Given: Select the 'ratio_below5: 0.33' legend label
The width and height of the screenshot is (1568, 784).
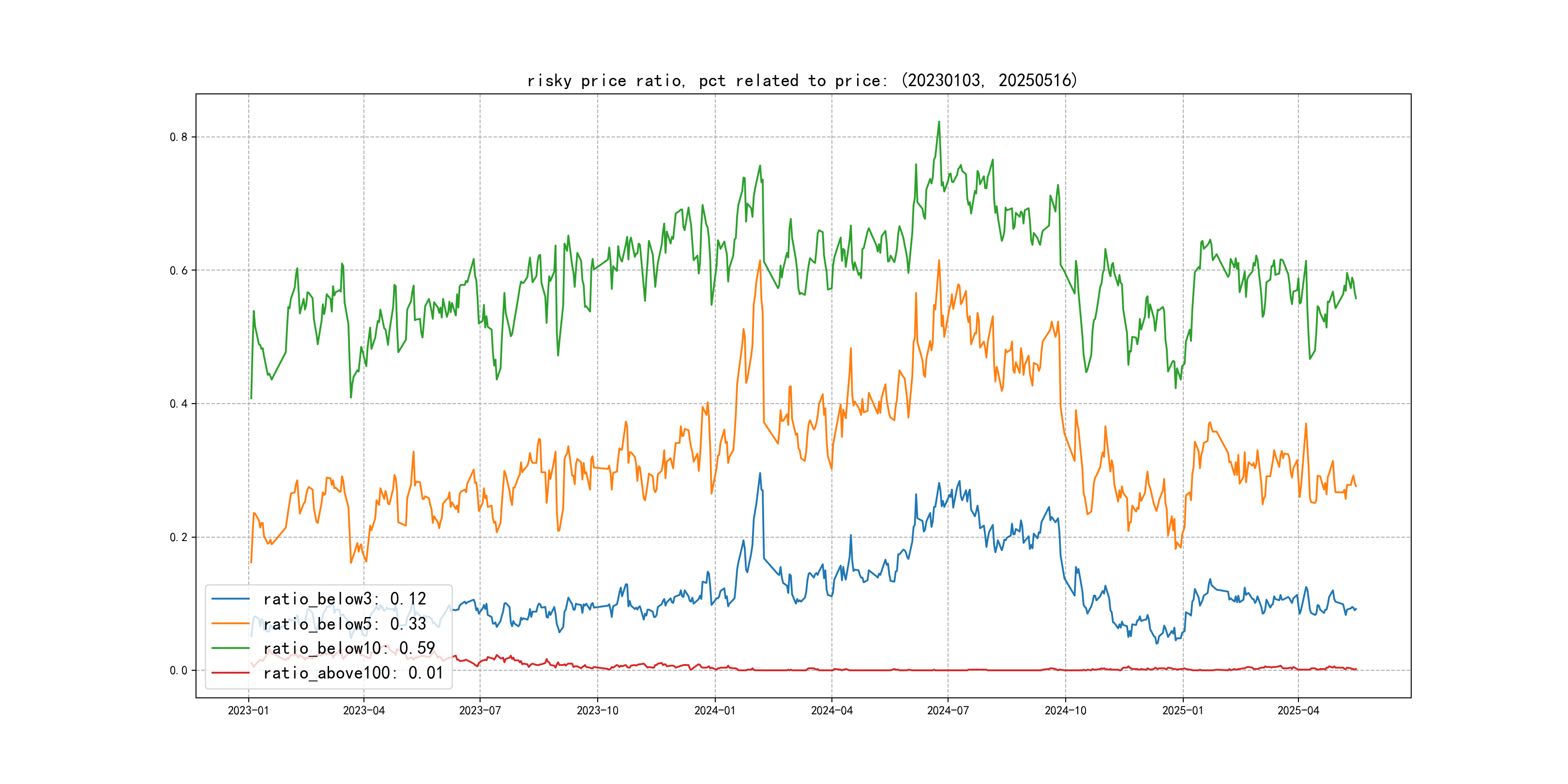Looking at the screenshot, I should coord(345,623).
